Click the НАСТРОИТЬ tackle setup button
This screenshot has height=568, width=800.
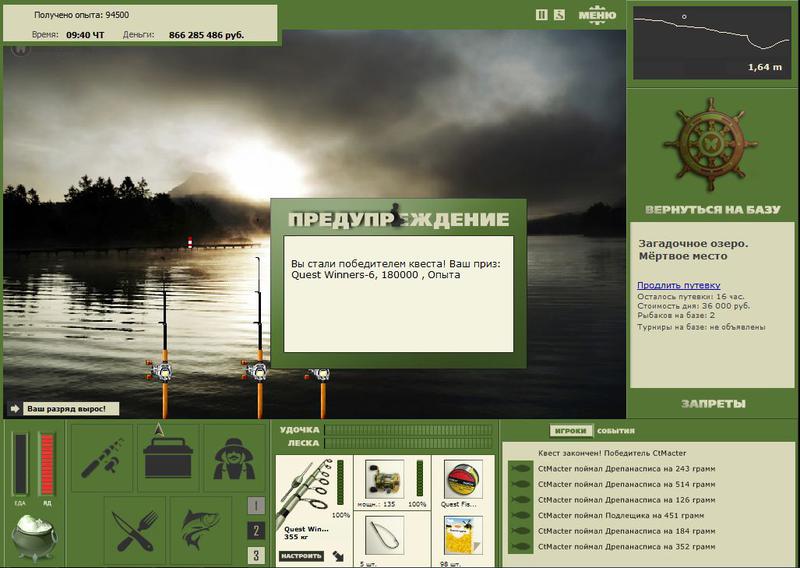pos(302,556)
